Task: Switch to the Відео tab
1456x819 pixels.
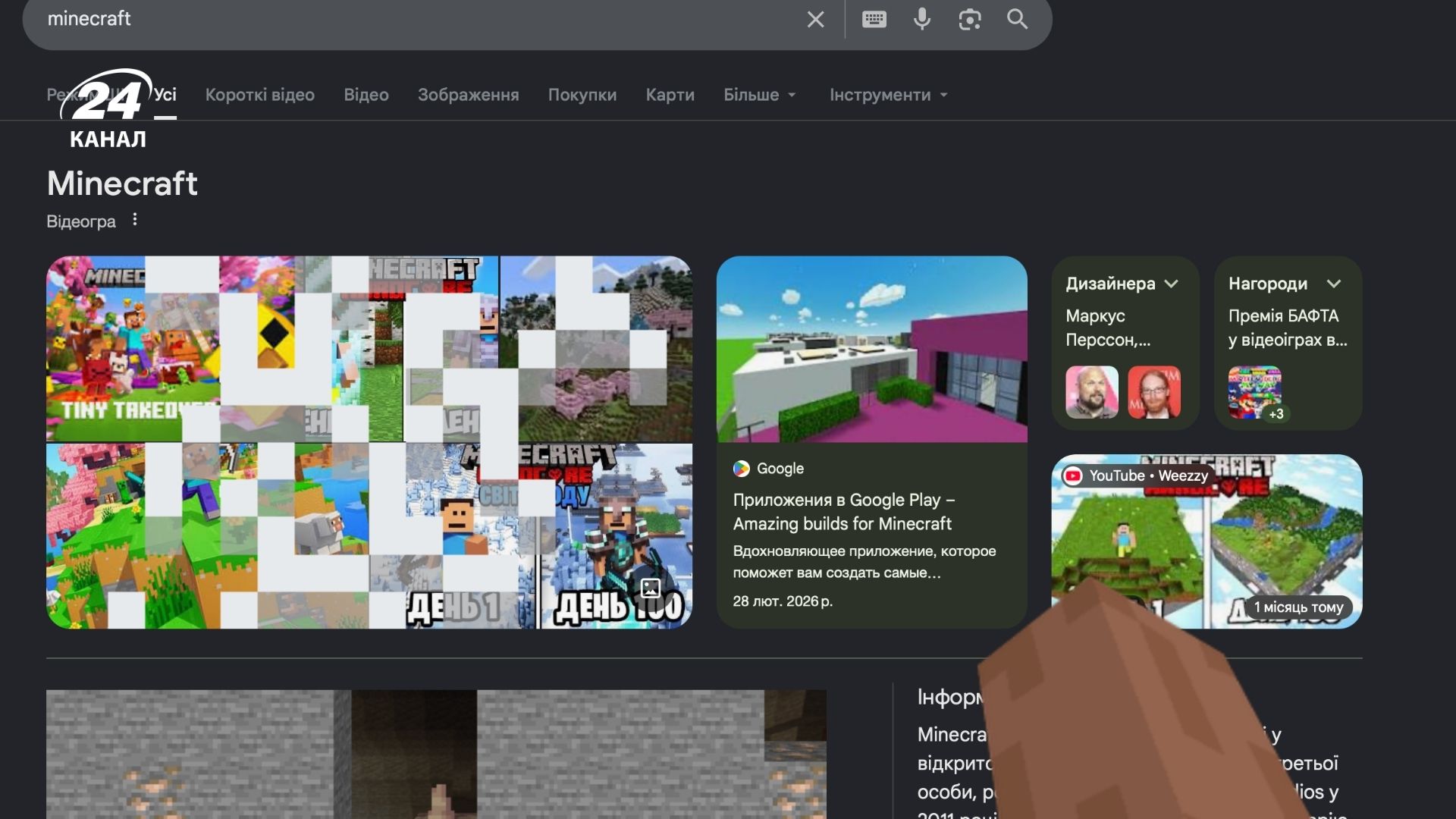Action: [366, 95]
